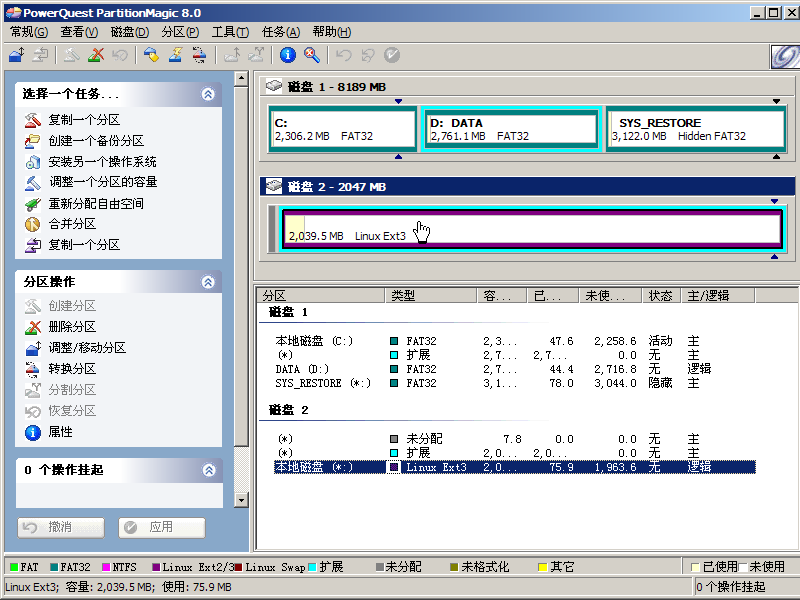Click the 类型 column header
The image size is (800, 600).
431,295
